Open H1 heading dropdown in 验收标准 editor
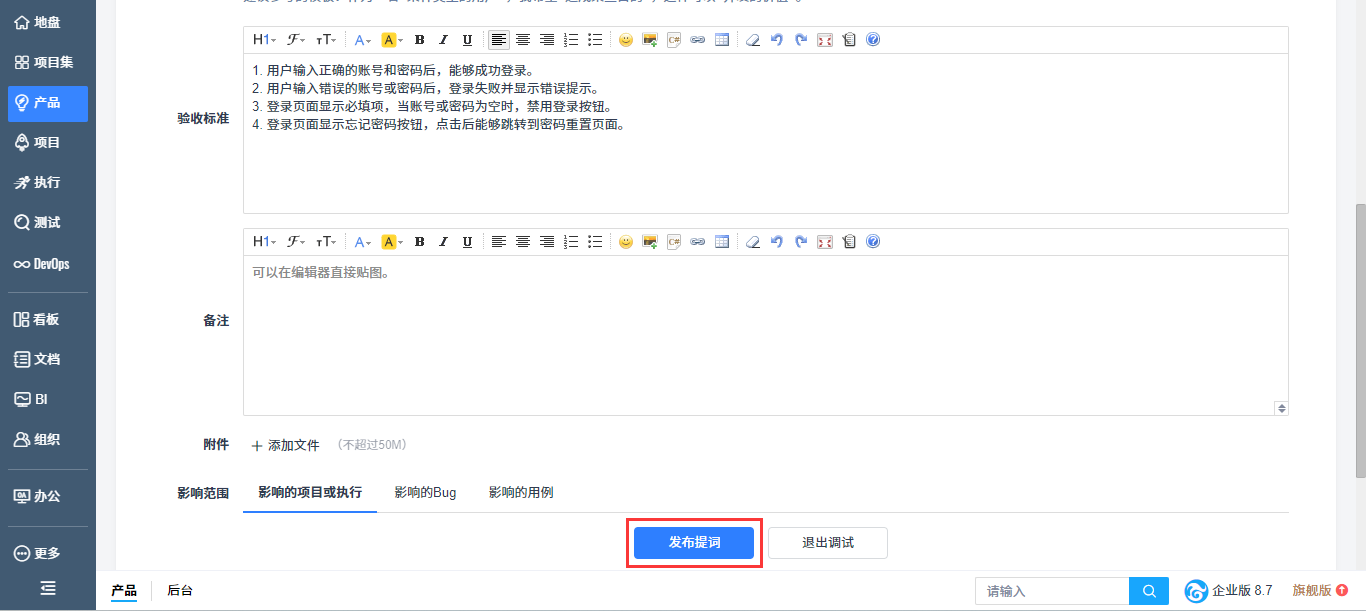 pyautogui.click(x=264, y=40)
